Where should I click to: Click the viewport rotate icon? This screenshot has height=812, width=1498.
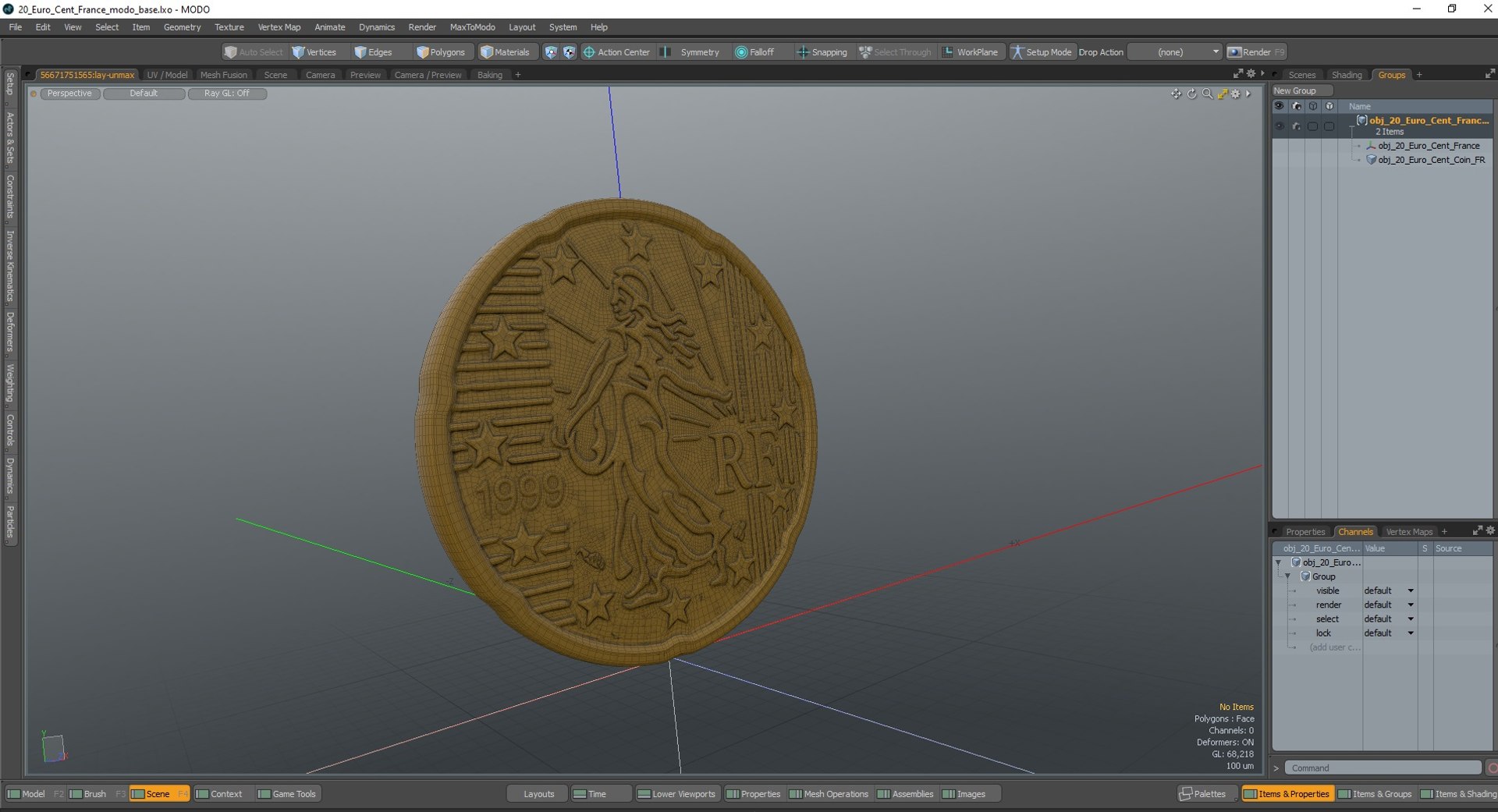click(1191, 94)
